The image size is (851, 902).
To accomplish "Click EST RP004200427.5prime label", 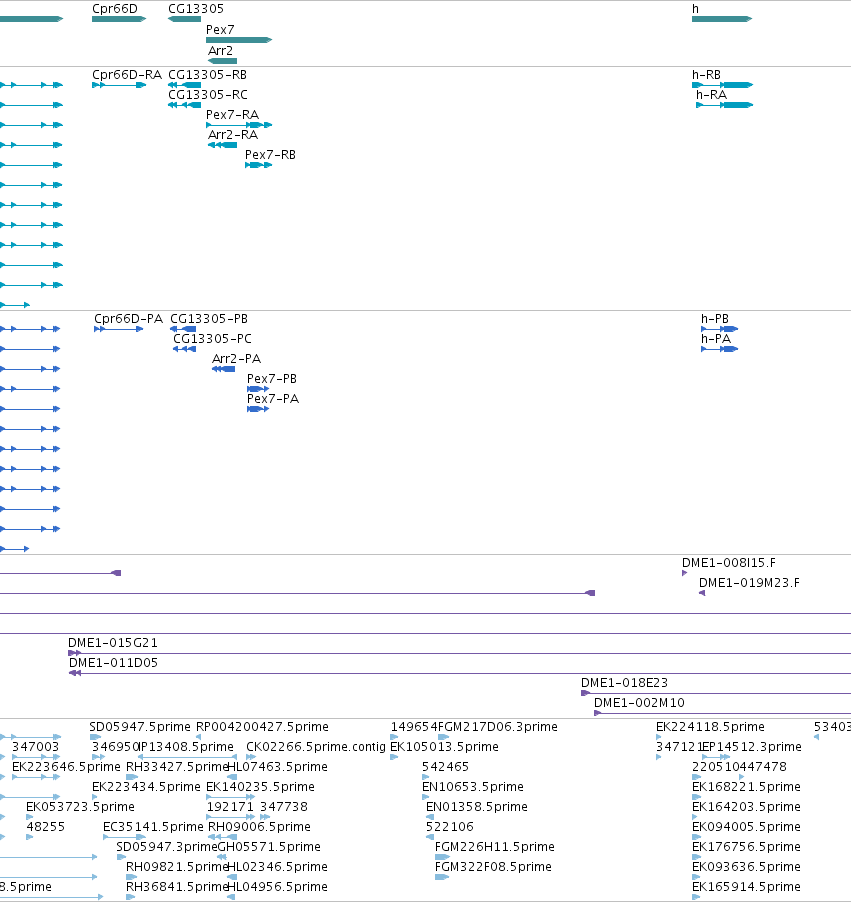I will point(262,727).
